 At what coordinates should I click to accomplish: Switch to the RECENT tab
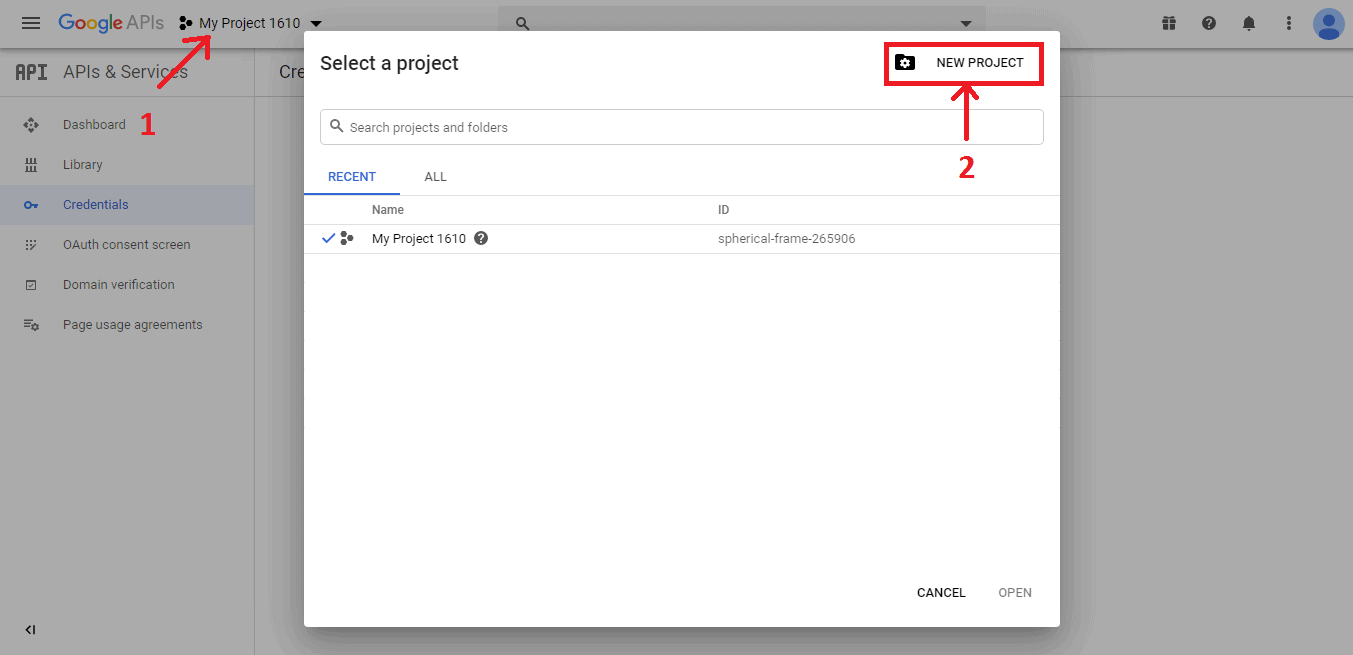352,177
